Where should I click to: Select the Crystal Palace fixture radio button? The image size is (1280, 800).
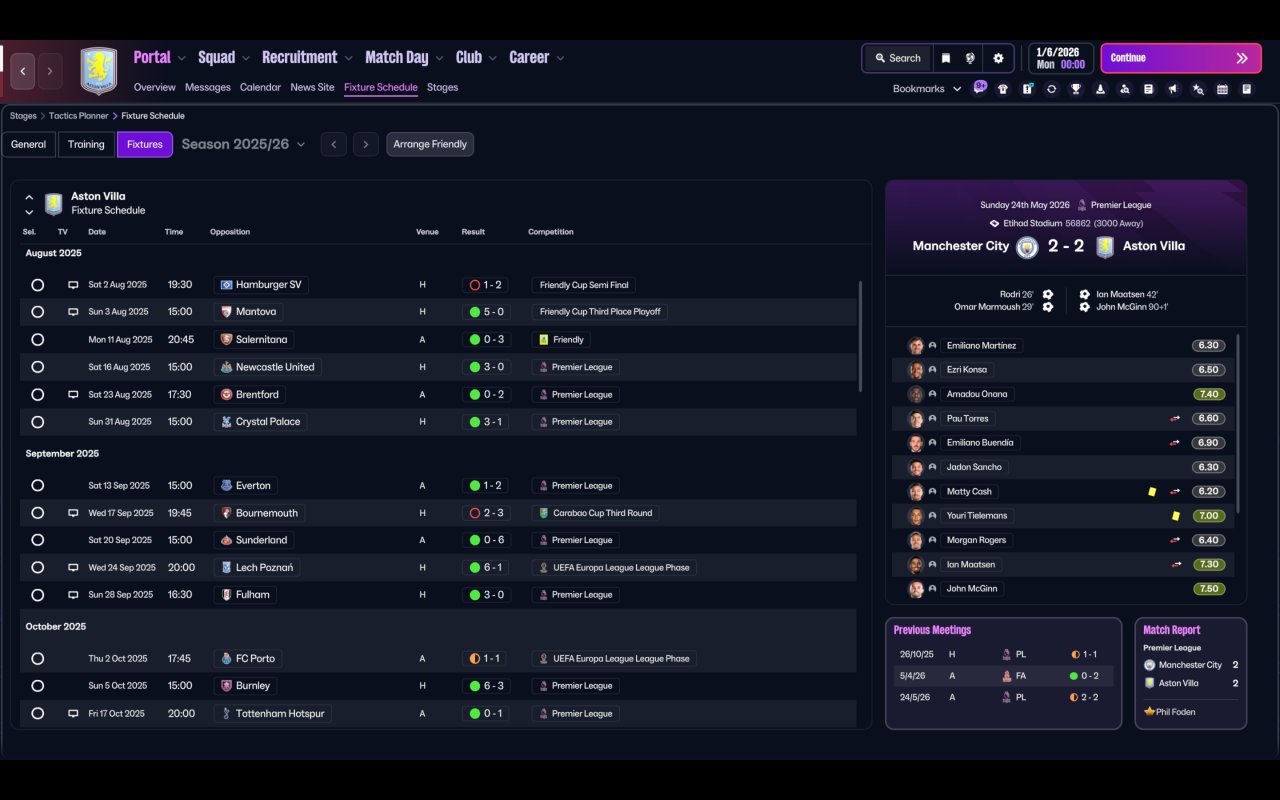point(37,422)
